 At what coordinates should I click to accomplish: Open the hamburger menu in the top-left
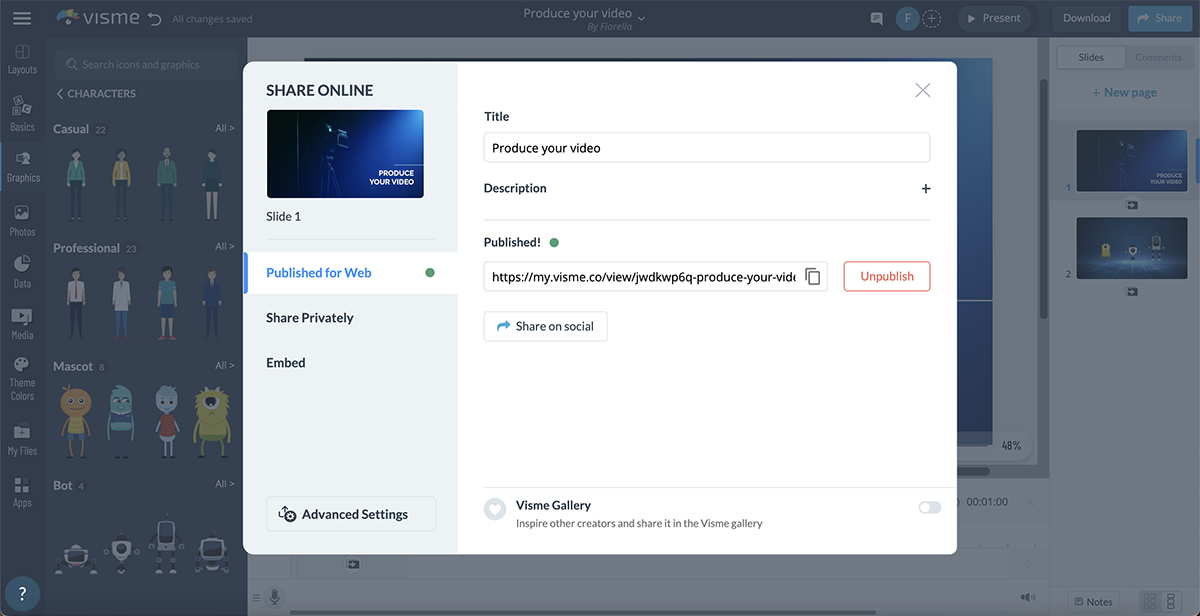pyautogui.click(x=22, y=18)
